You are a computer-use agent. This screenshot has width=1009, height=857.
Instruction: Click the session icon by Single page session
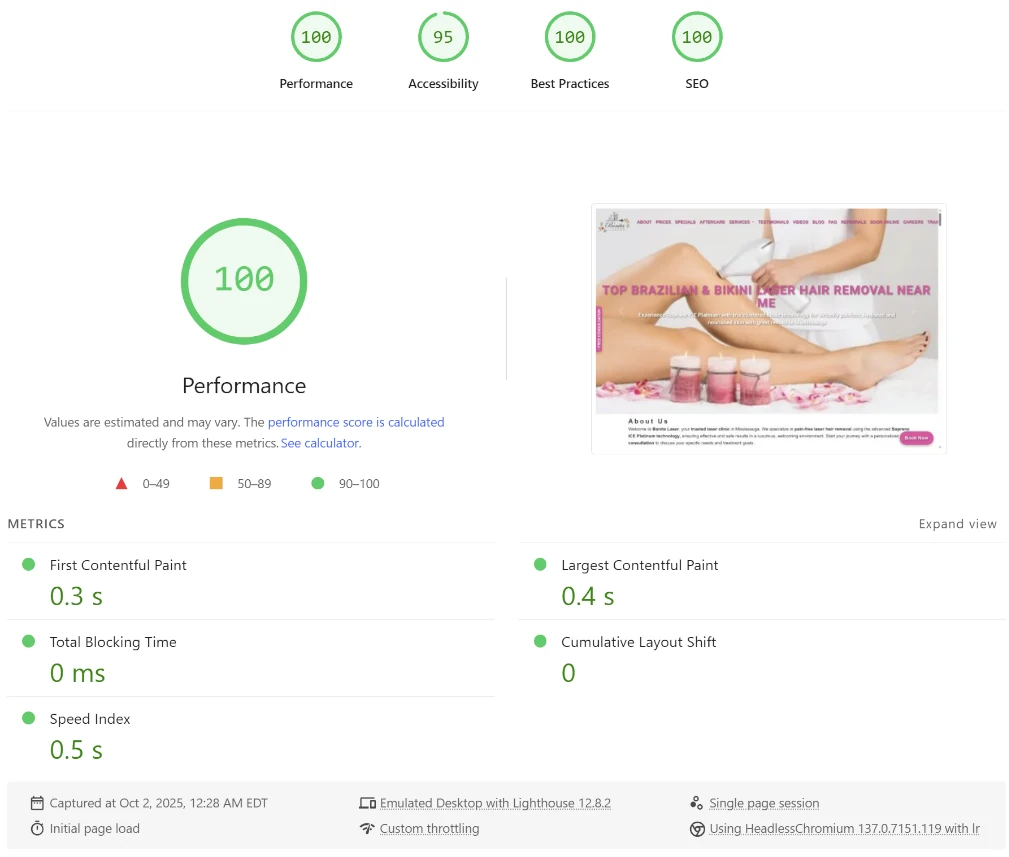pyautogui.click(x=696, y=803)
